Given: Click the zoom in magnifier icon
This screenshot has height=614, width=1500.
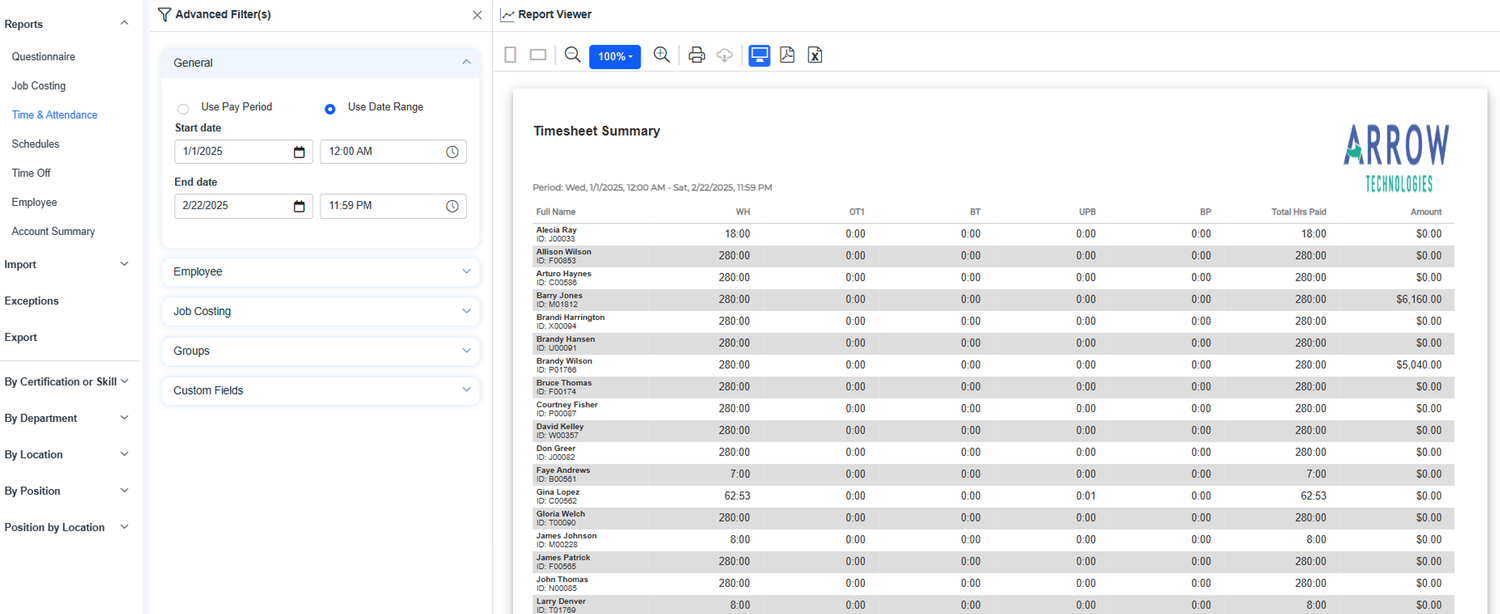Looking at the screenshot, I should (661, 55).
